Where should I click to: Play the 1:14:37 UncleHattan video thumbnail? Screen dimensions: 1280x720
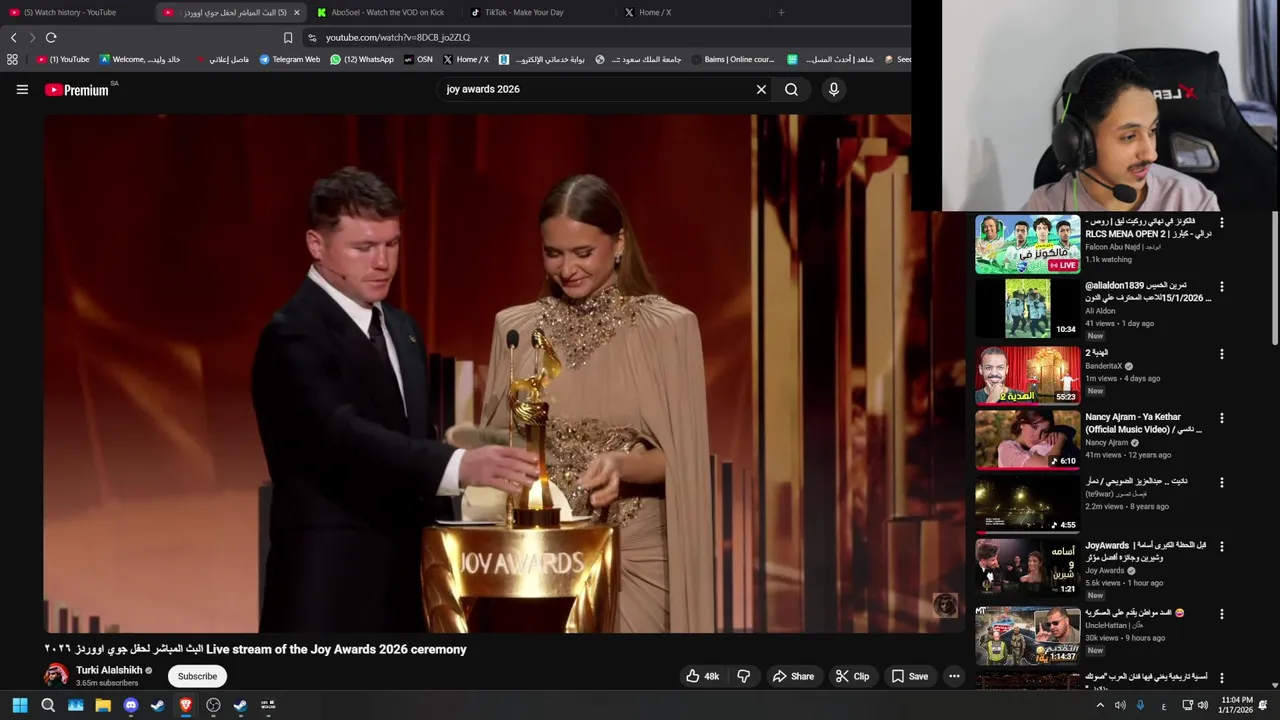pos(1028,635)
